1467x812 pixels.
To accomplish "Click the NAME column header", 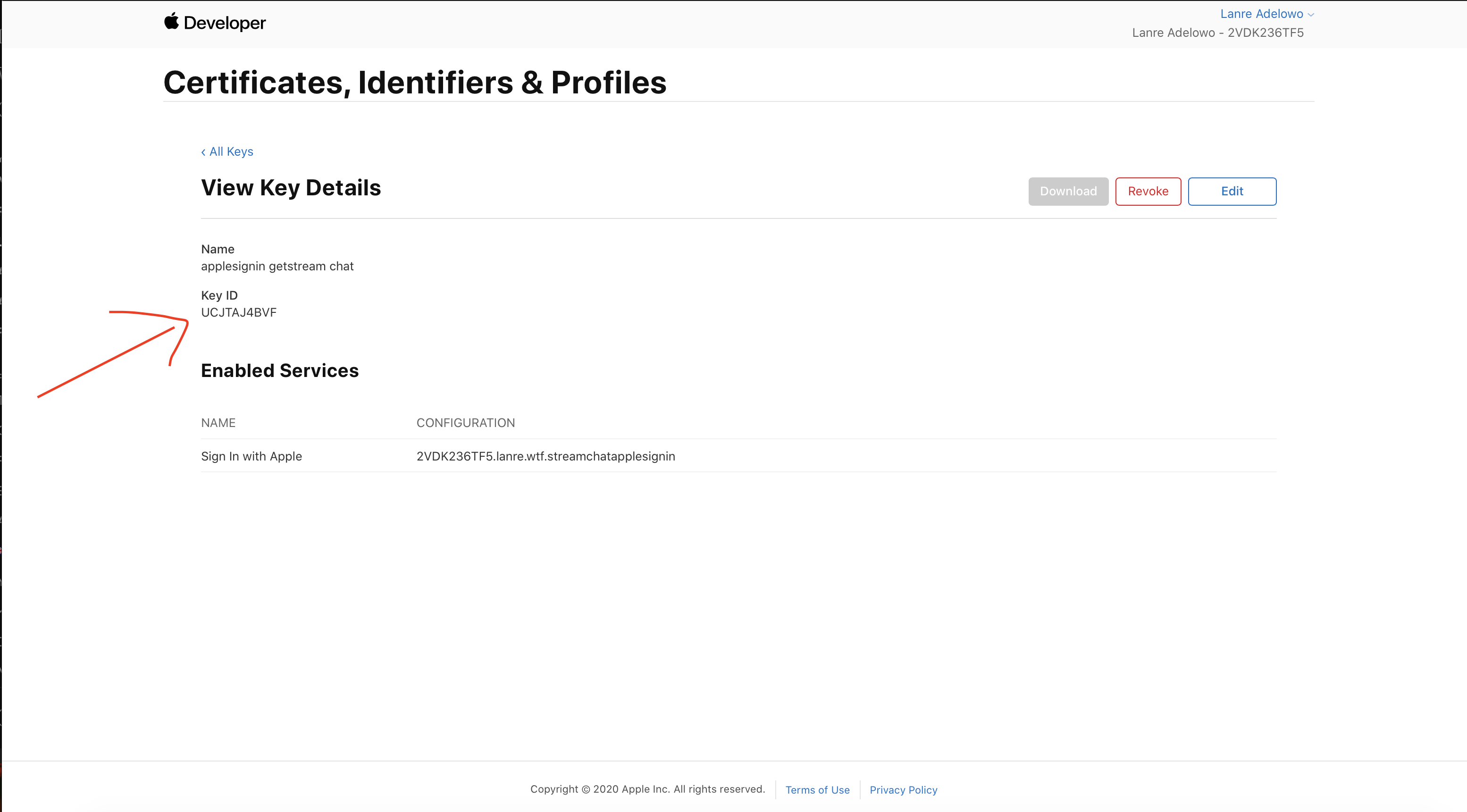I will [x=218, y=423].
